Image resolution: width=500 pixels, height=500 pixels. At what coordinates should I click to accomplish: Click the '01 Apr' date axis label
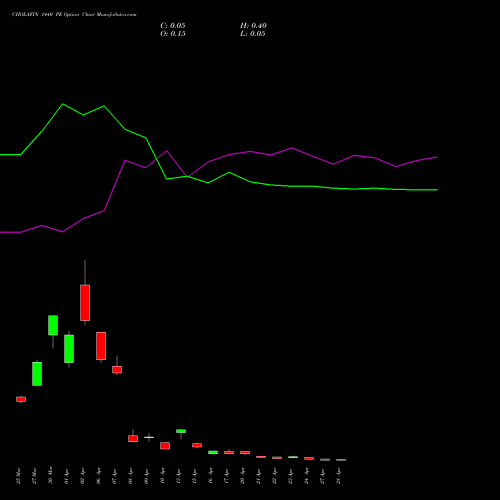pyautogui.click(x=66, y=476)
